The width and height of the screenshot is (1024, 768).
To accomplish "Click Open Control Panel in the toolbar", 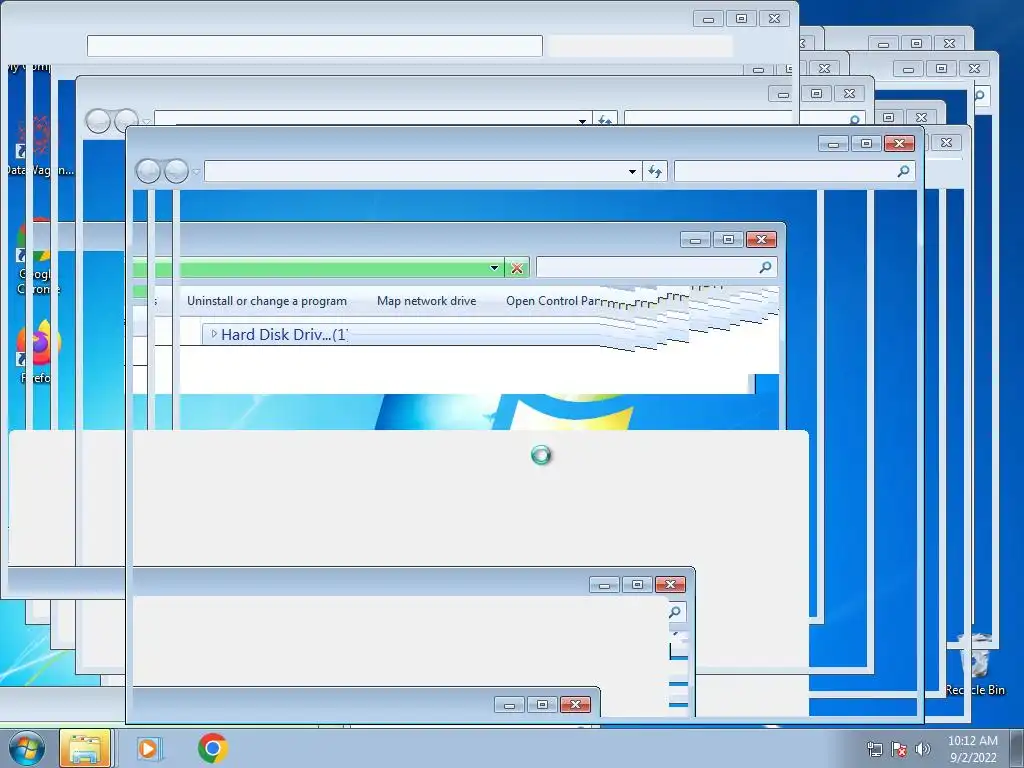I will tap(552, 301).
